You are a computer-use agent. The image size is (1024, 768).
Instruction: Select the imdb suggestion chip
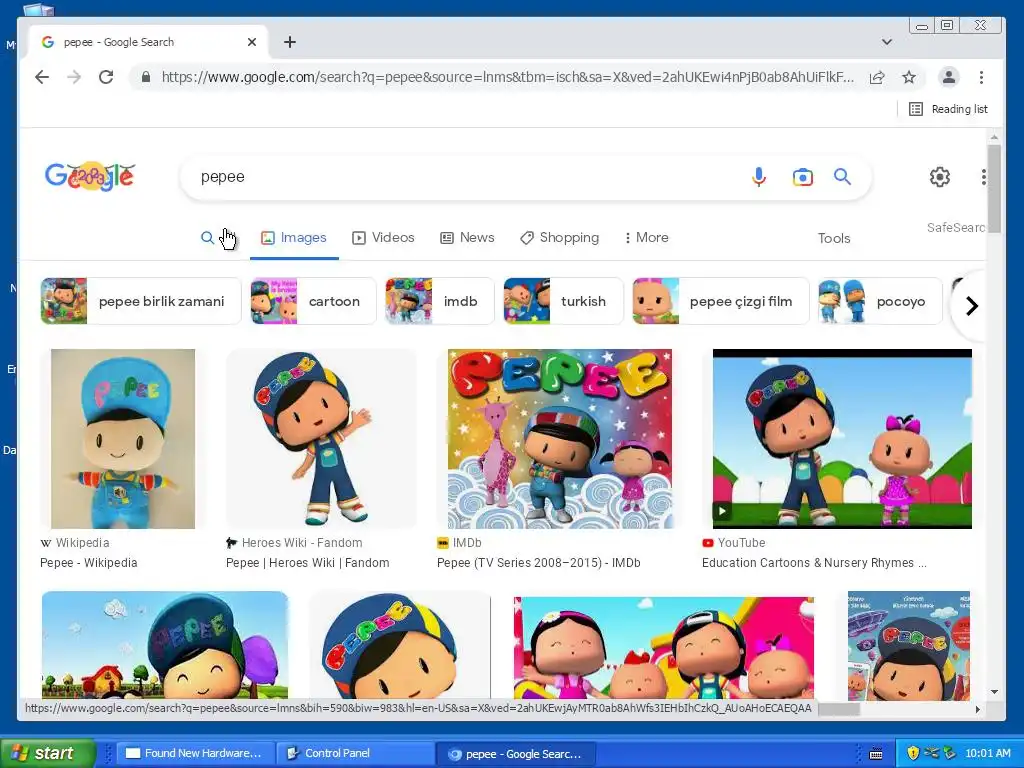tap(440, 301)
